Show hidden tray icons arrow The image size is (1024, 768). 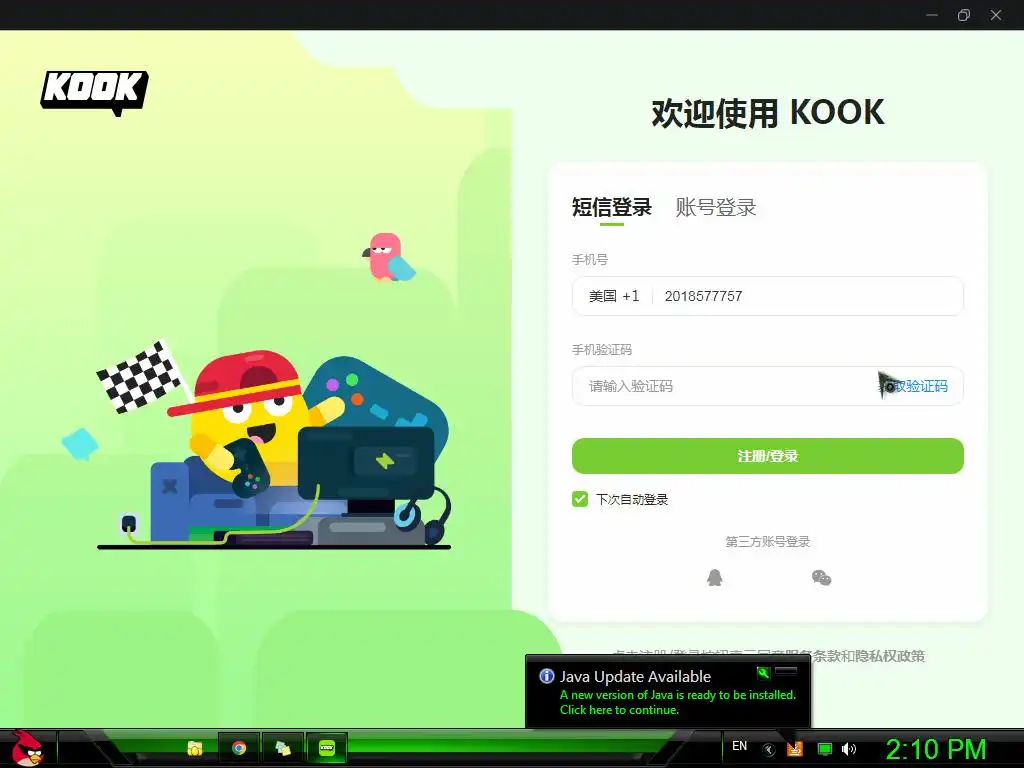tap(769, 750)
